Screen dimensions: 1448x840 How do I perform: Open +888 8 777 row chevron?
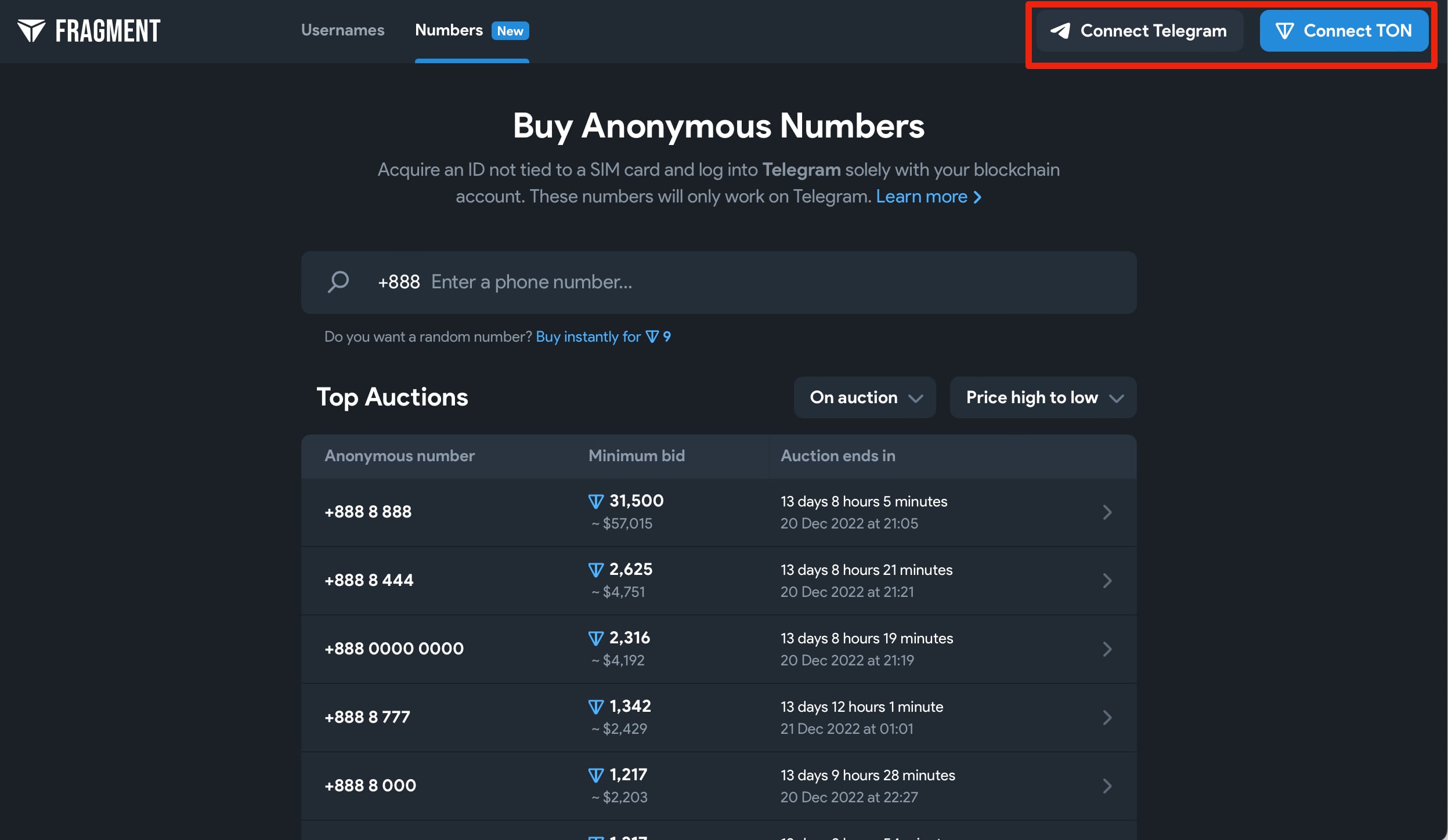pyautogui.click(x=1107, y=718)
